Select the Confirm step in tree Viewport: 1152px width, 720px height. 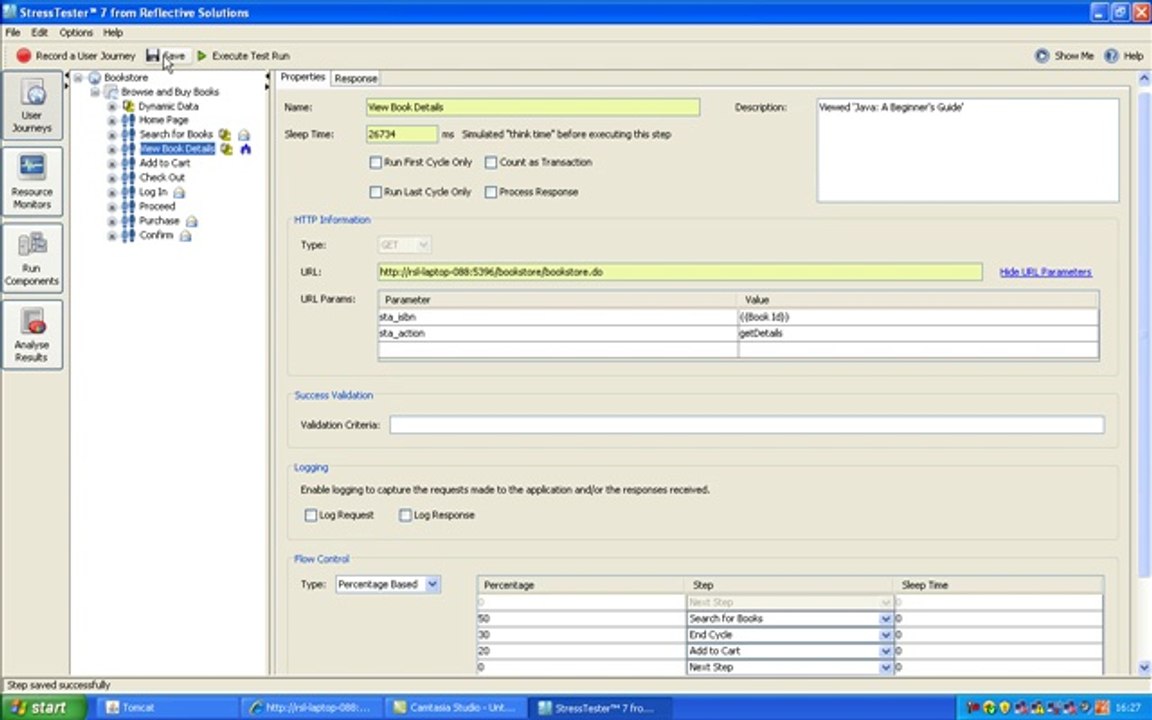pyautogui.click(x=156, y=235)
